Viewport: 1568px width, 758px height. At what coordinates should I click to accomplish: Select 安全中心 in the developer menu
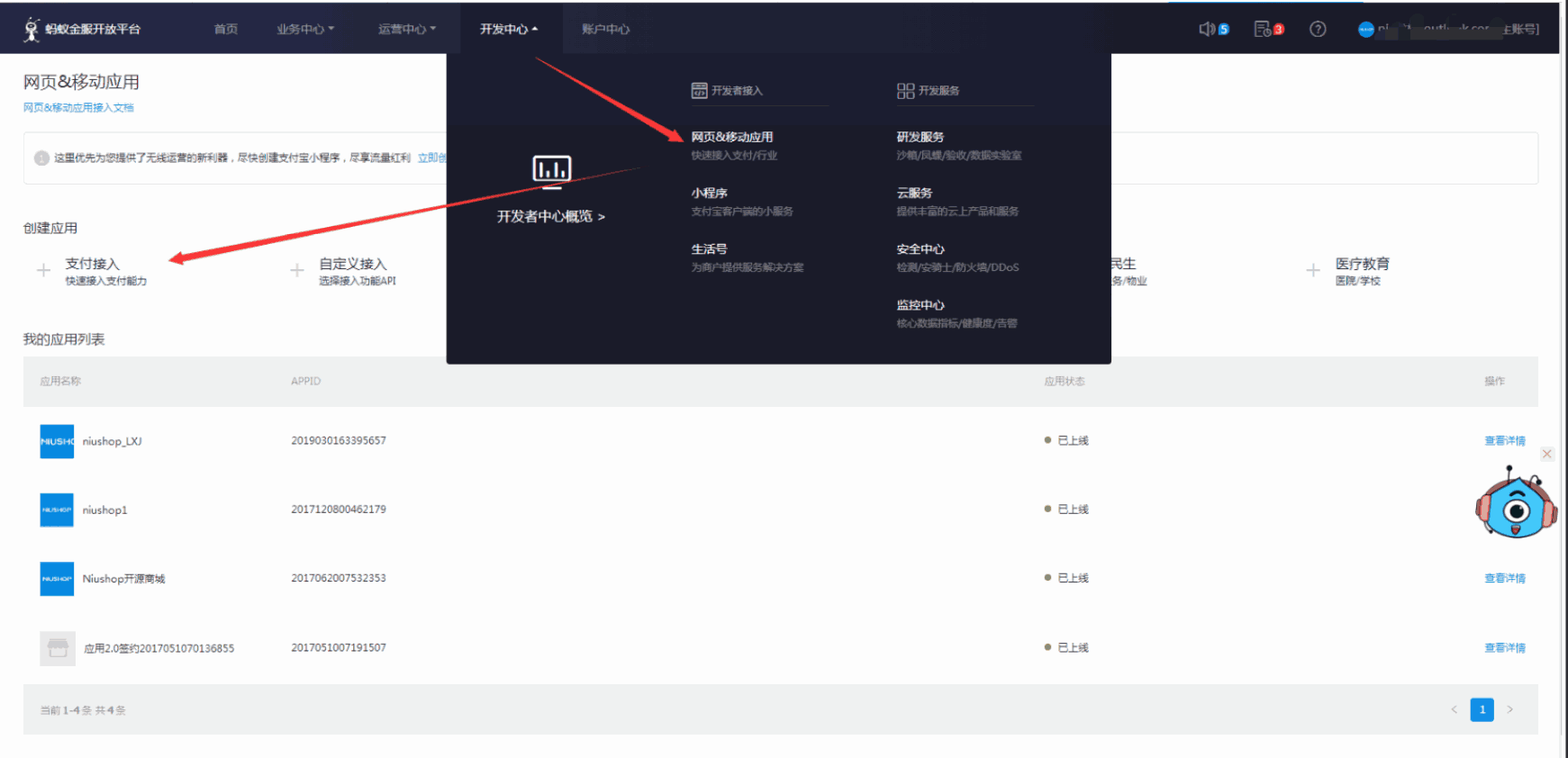920,248
